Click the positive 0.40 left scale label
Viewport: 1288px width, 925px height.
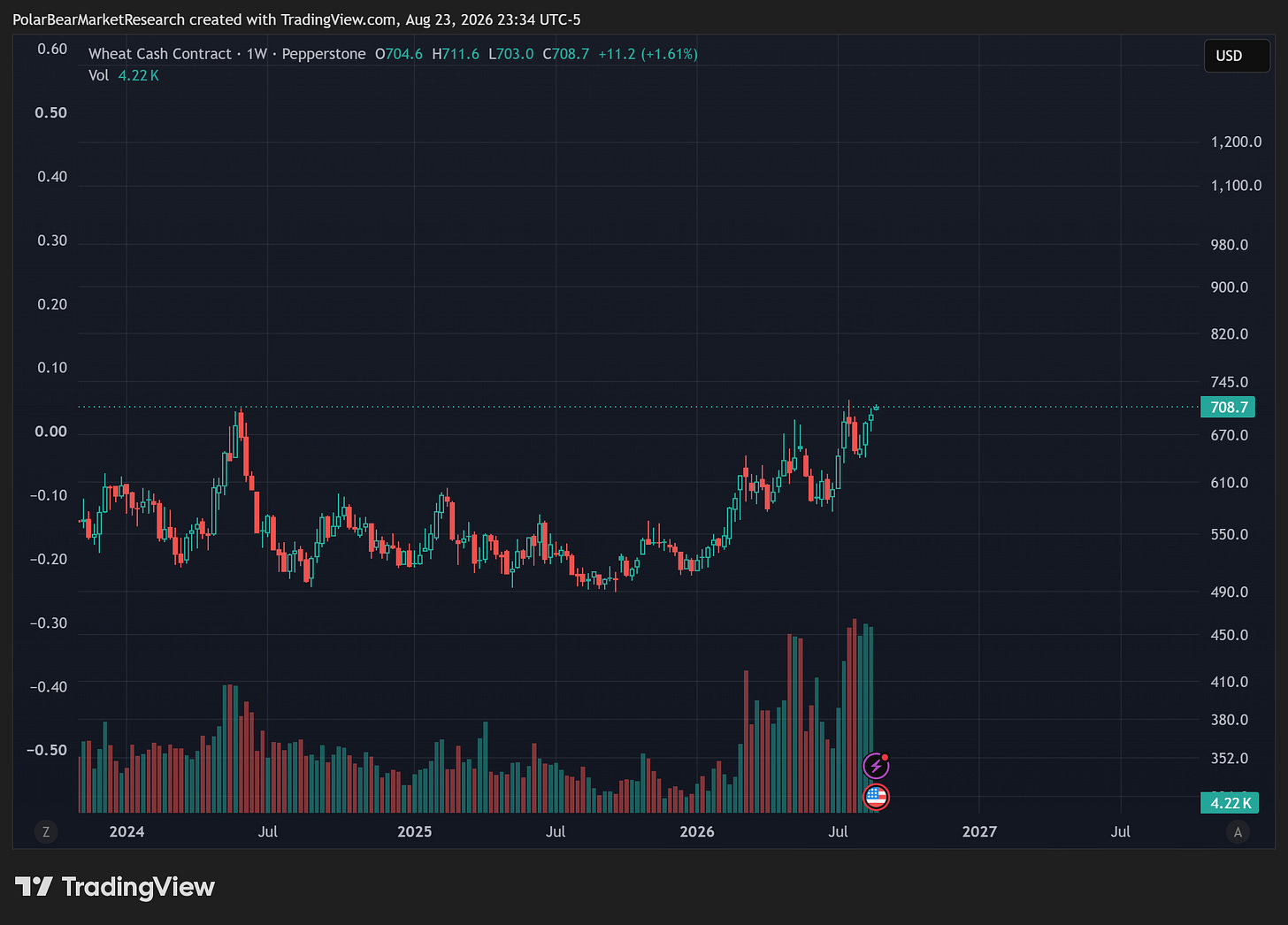(x=52, y=176)
